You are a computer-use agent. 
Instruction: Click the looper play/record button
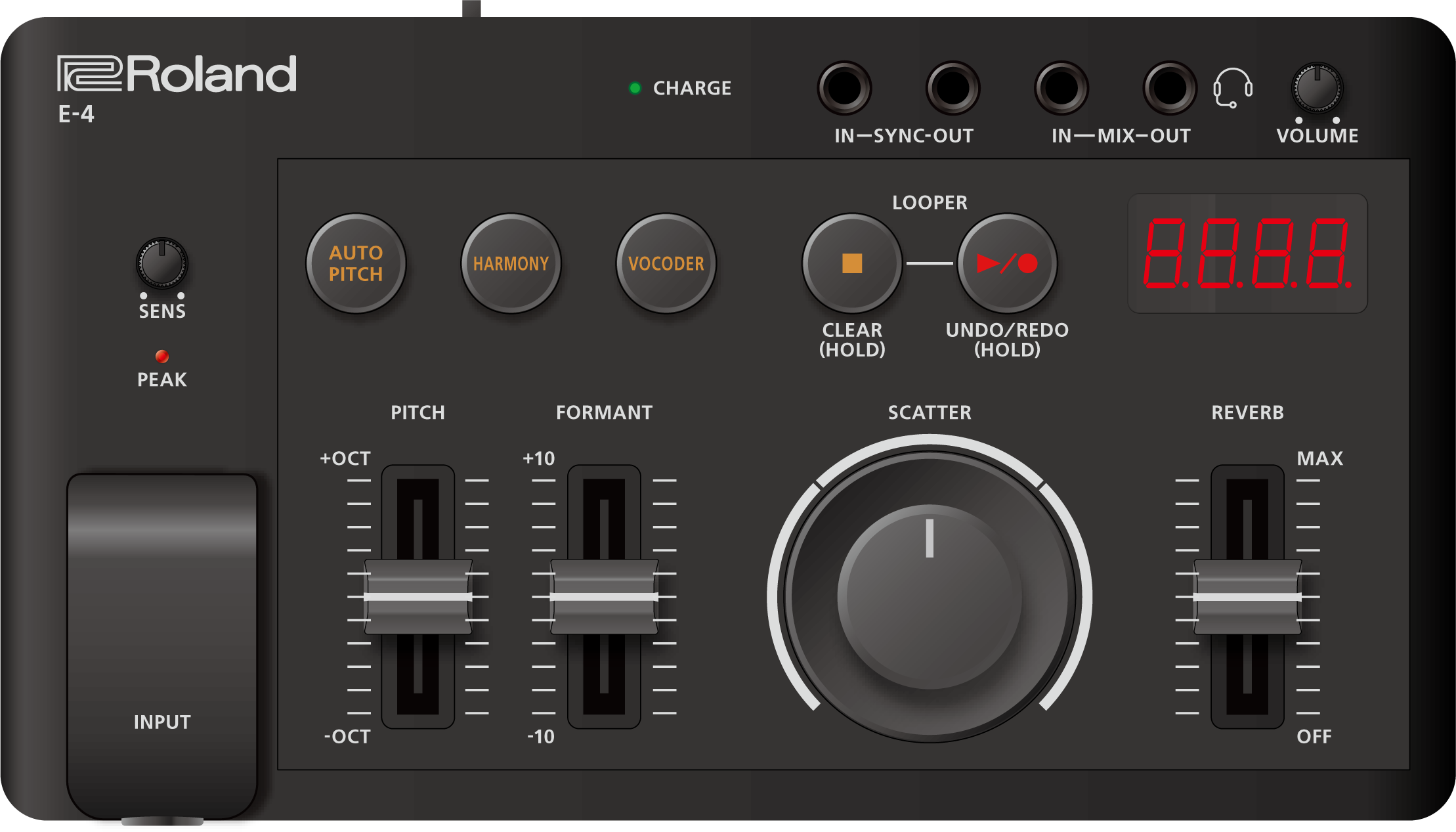1007,263
